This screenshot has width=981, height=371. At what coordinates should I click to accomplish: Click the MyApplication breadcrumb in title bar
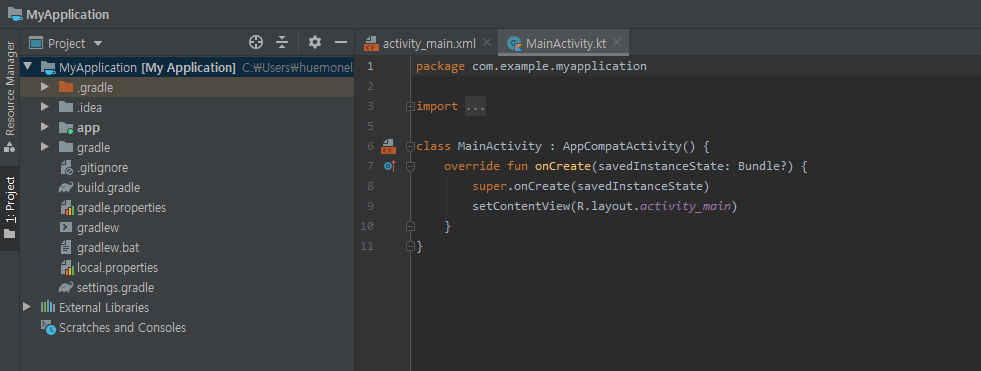click(x=68, y=14)
